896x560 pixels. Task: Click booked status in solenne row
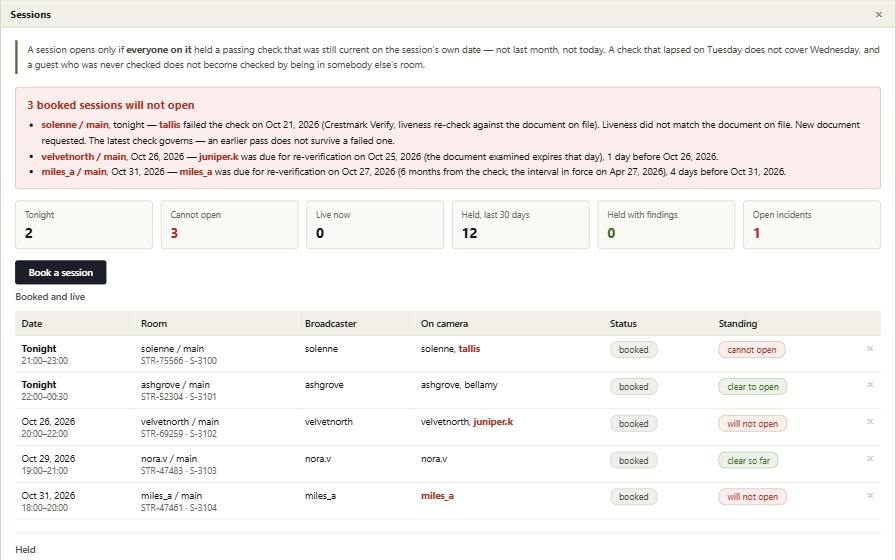click(633, 350)
